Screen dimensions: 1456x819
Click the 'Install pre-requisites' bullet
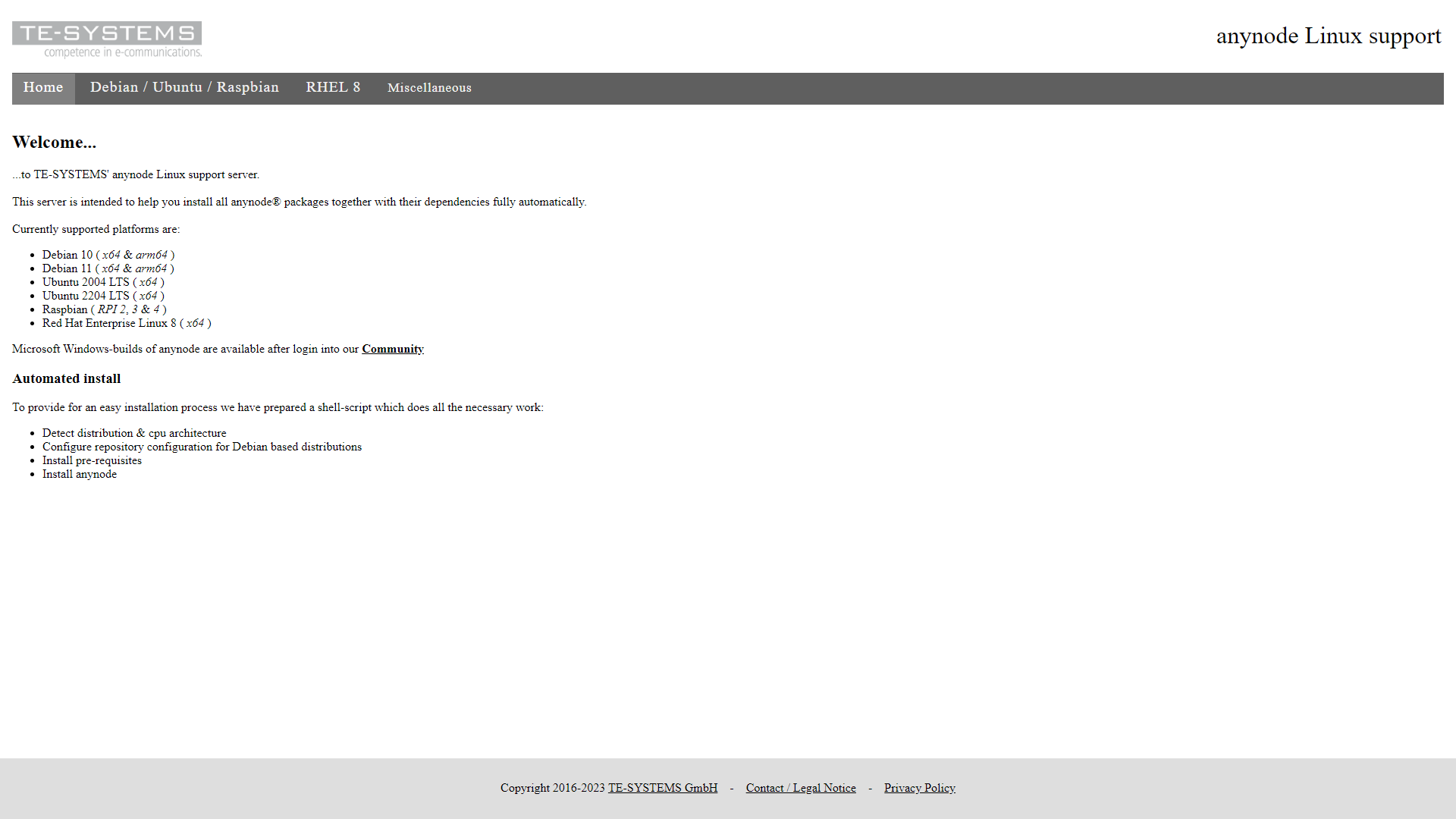click(92, 460)
